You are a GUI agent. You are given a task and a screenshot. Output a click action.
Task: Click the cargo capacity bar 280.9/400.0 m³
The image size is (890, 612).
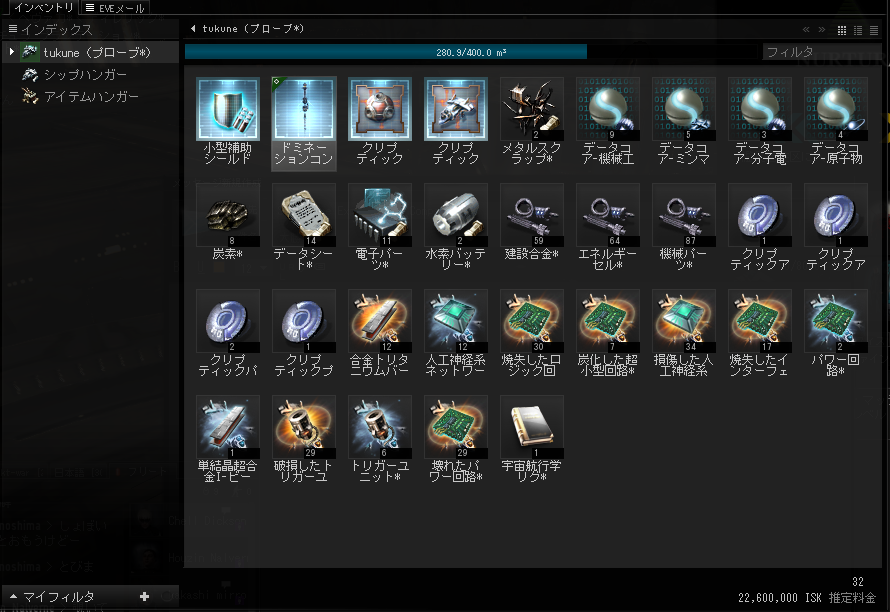[471, 52]
